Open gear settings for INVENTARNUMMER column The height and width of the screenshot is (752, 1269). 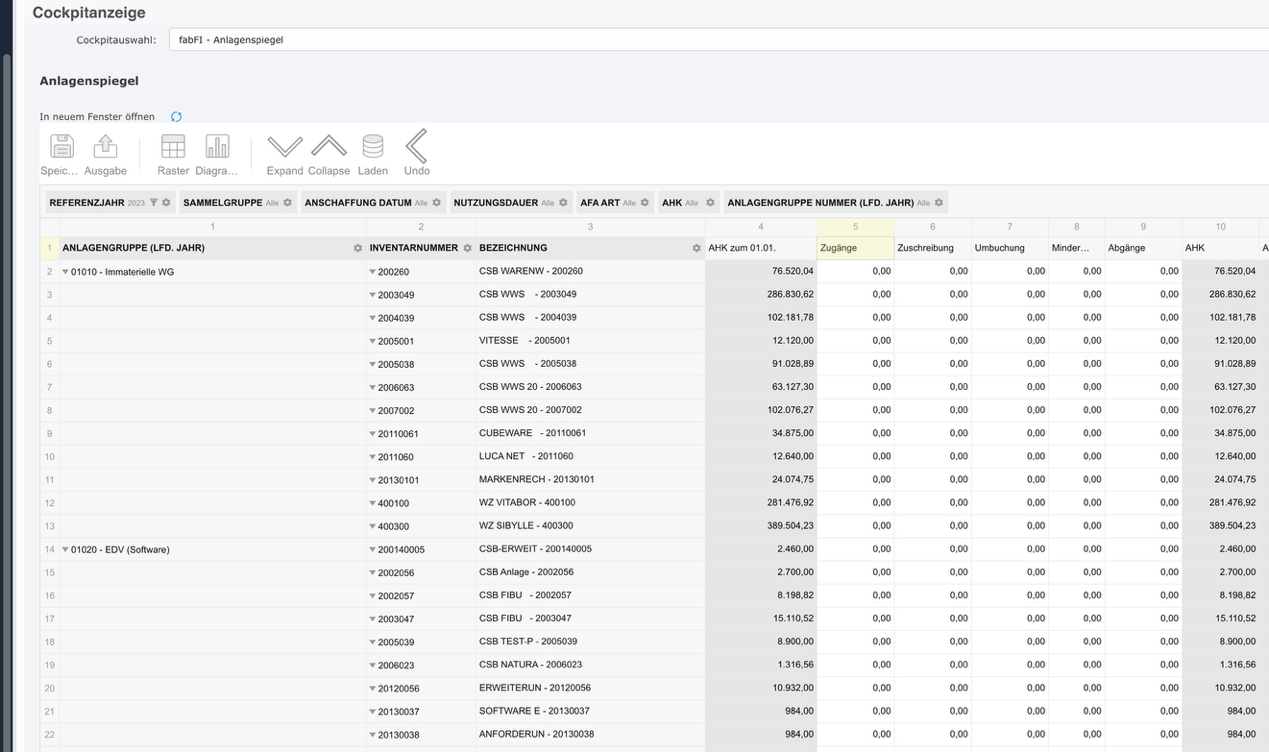pos(467,248)
